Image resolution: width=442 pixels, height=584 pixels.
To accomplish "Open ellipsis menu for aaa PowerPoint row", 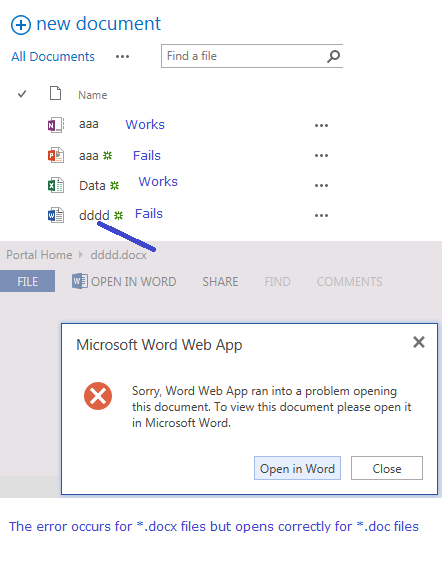I will (321, 155).
